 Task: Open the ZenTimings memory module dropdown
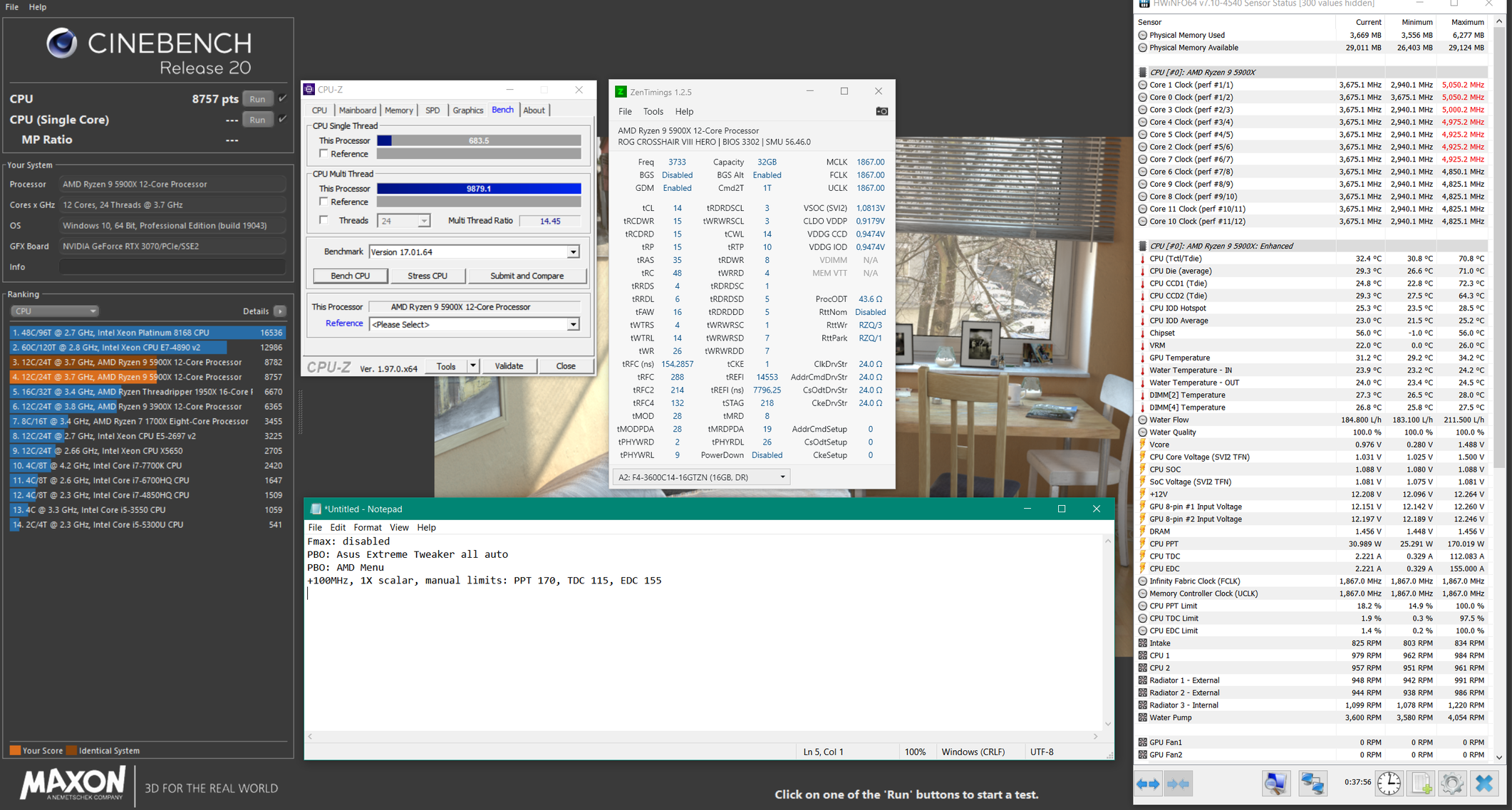click(701, 477)
